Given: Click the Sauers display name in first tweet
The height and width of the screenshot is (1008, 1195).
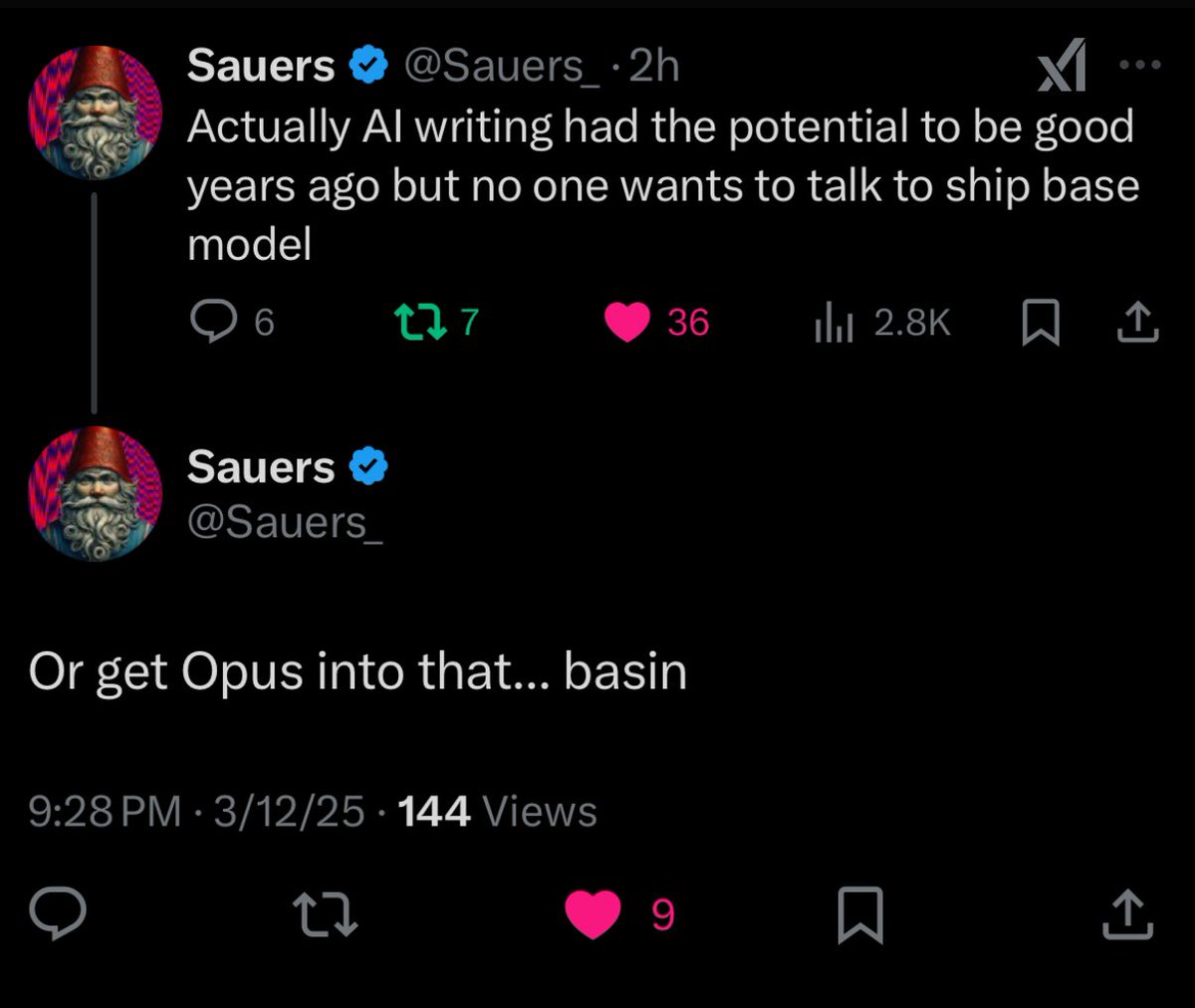Looking at the screenshot, I should click(x=261, y=67).
